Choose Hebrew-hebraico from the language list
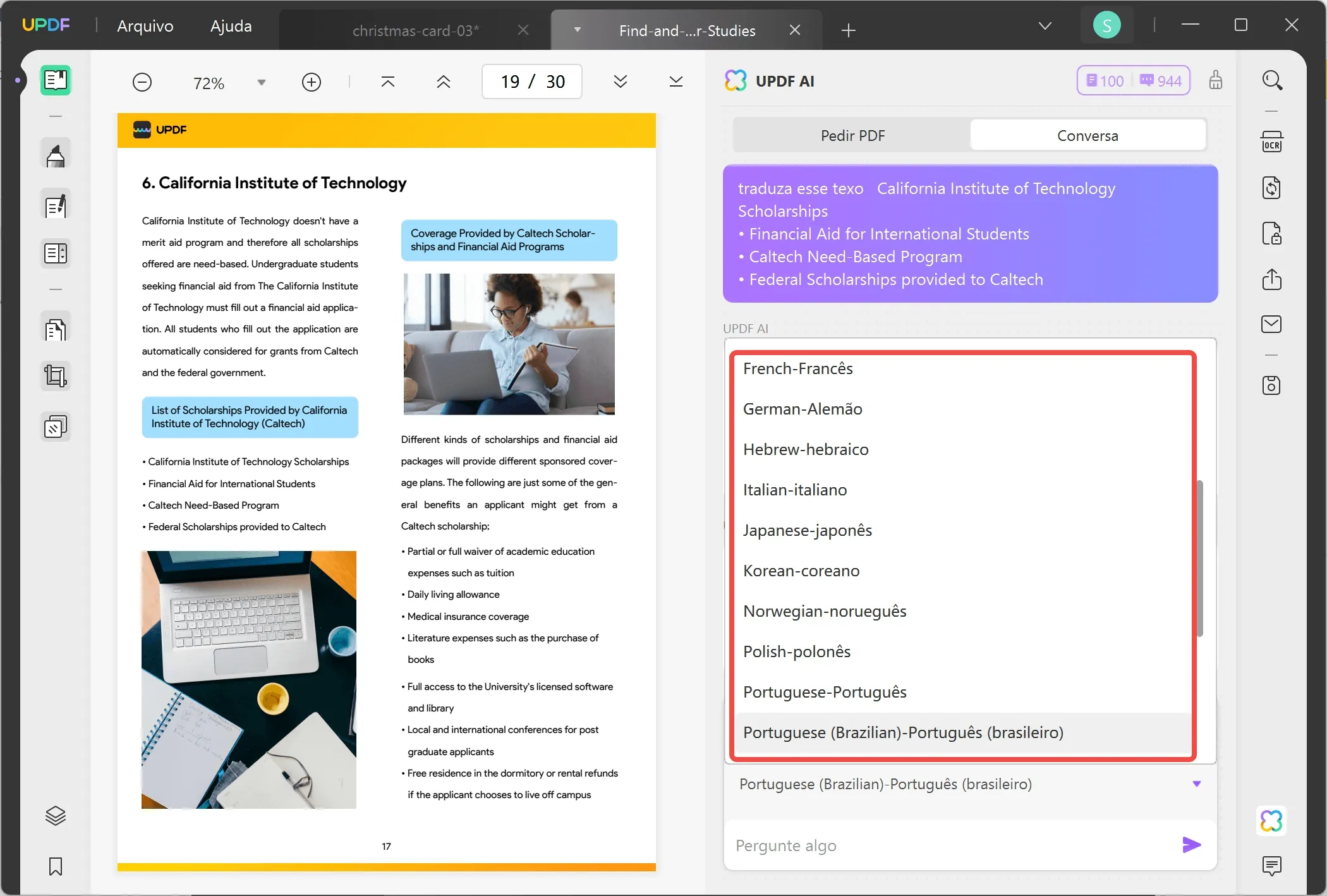Screen dimensions: 1327x896 click(x=963, y=449)
